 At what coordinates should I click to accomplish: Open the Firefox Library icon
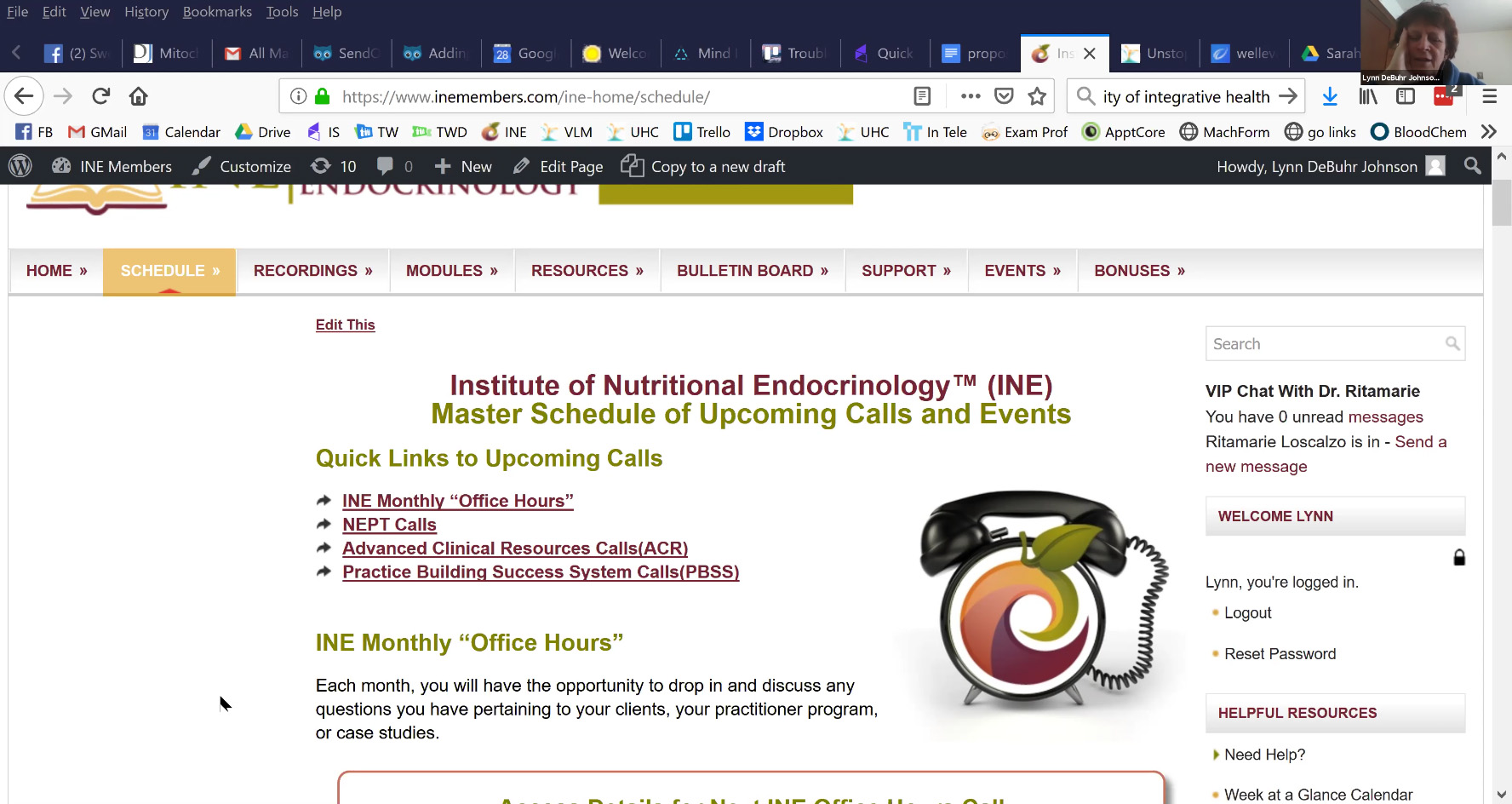point(1368,96)
